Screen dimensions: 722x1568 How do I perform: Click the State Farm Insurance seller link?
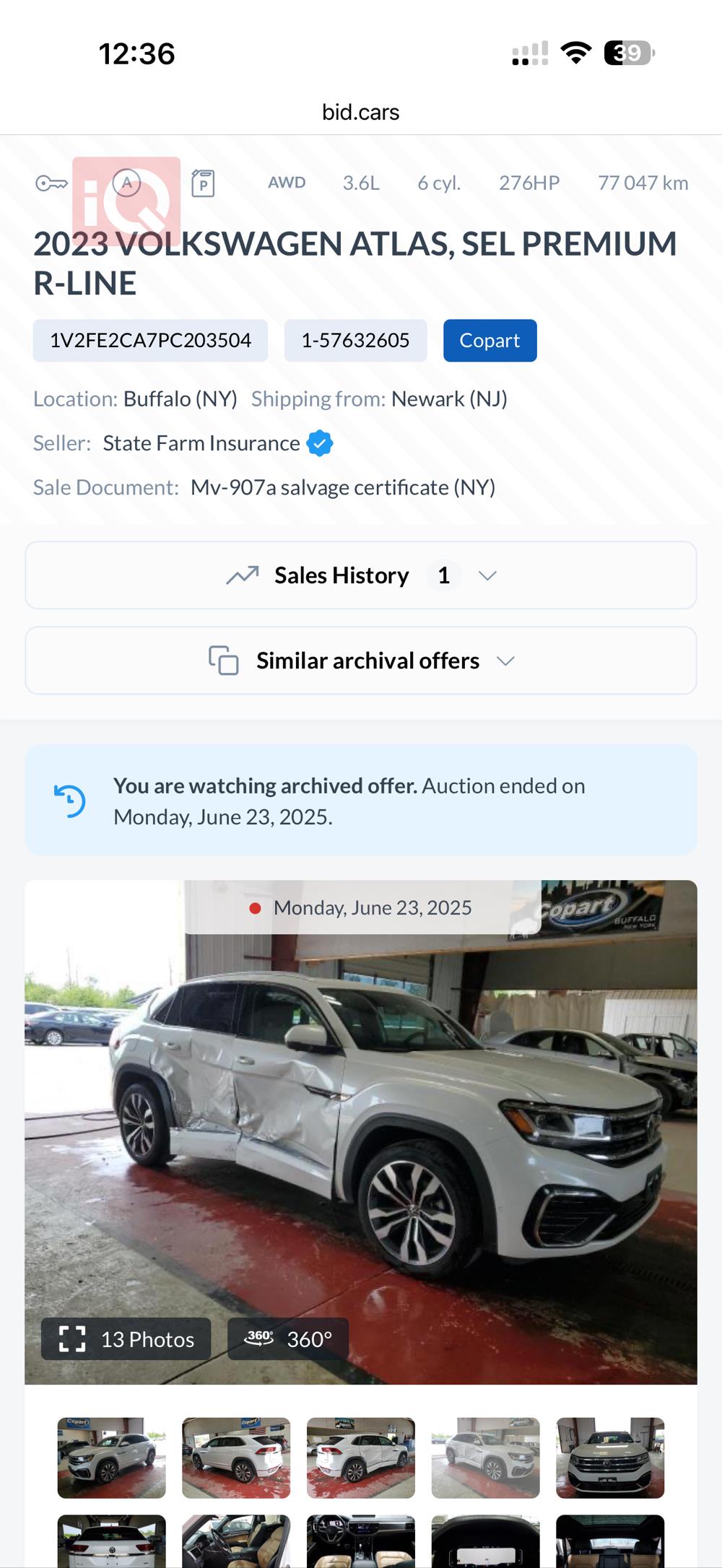(201, 443)
